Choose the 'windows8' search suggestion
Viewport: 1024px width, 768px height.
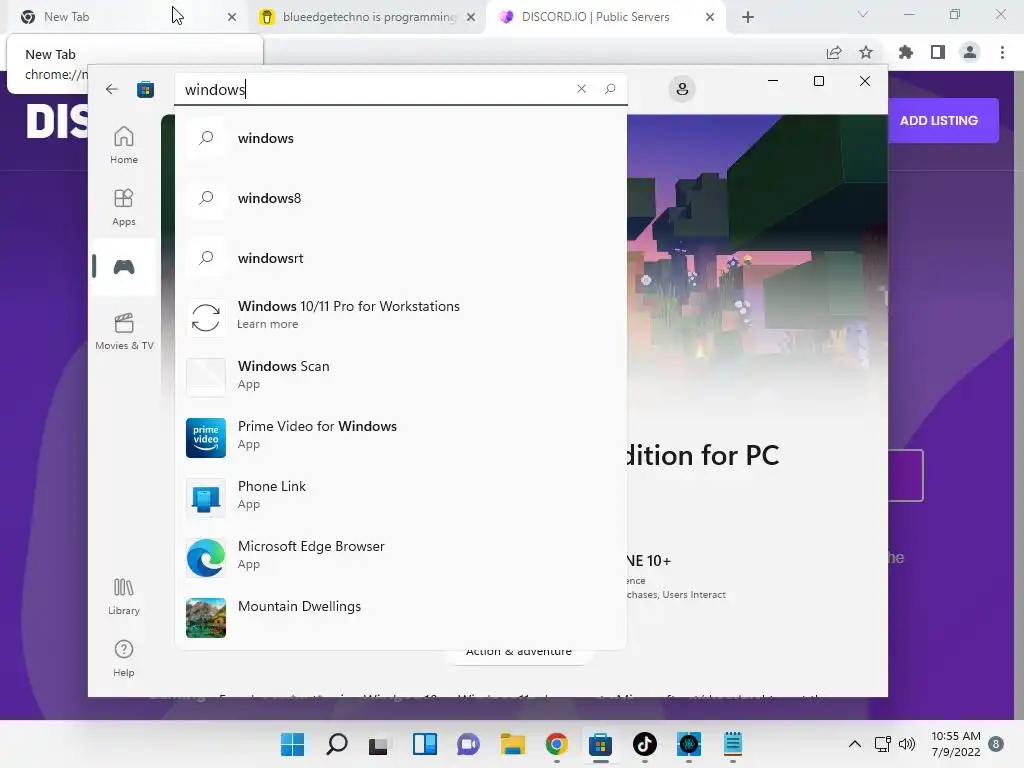400,198
